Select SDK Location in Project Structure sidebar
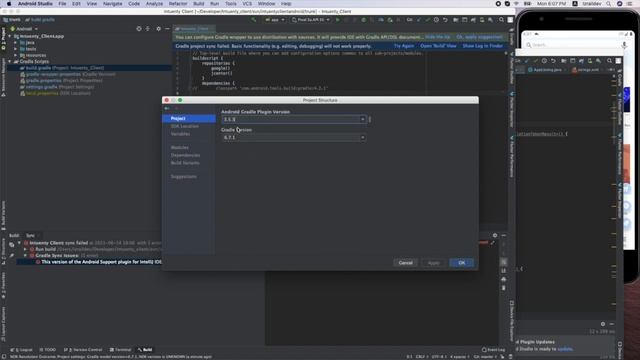Image resolution: width=640 pixels, height=360 pixels. (x=184, y=126)
